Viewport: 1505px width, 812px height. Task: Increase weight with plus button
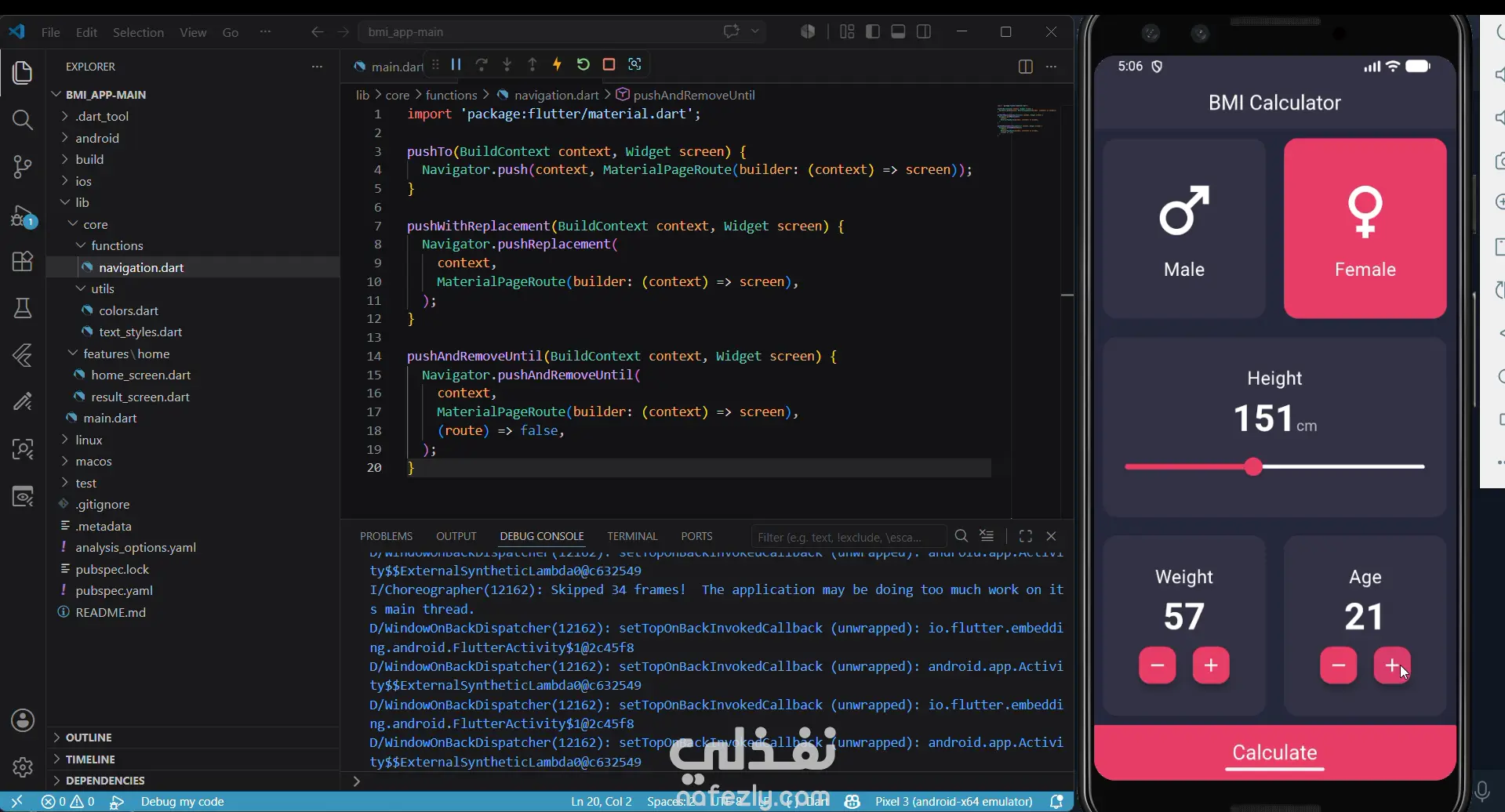pos(1211,665)
